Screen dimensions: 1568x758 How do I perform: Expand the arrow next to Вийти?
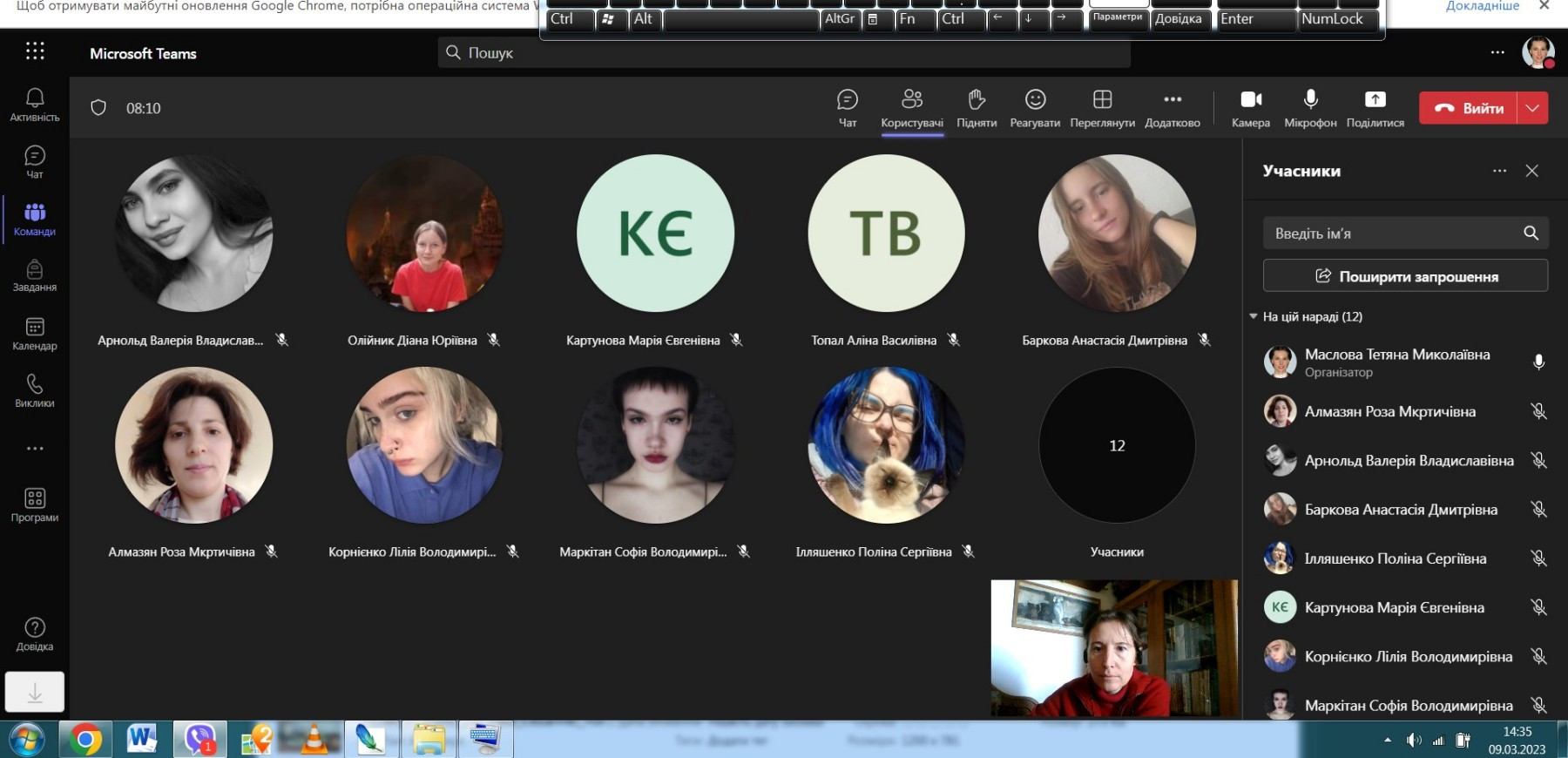tap(1532, 108)
